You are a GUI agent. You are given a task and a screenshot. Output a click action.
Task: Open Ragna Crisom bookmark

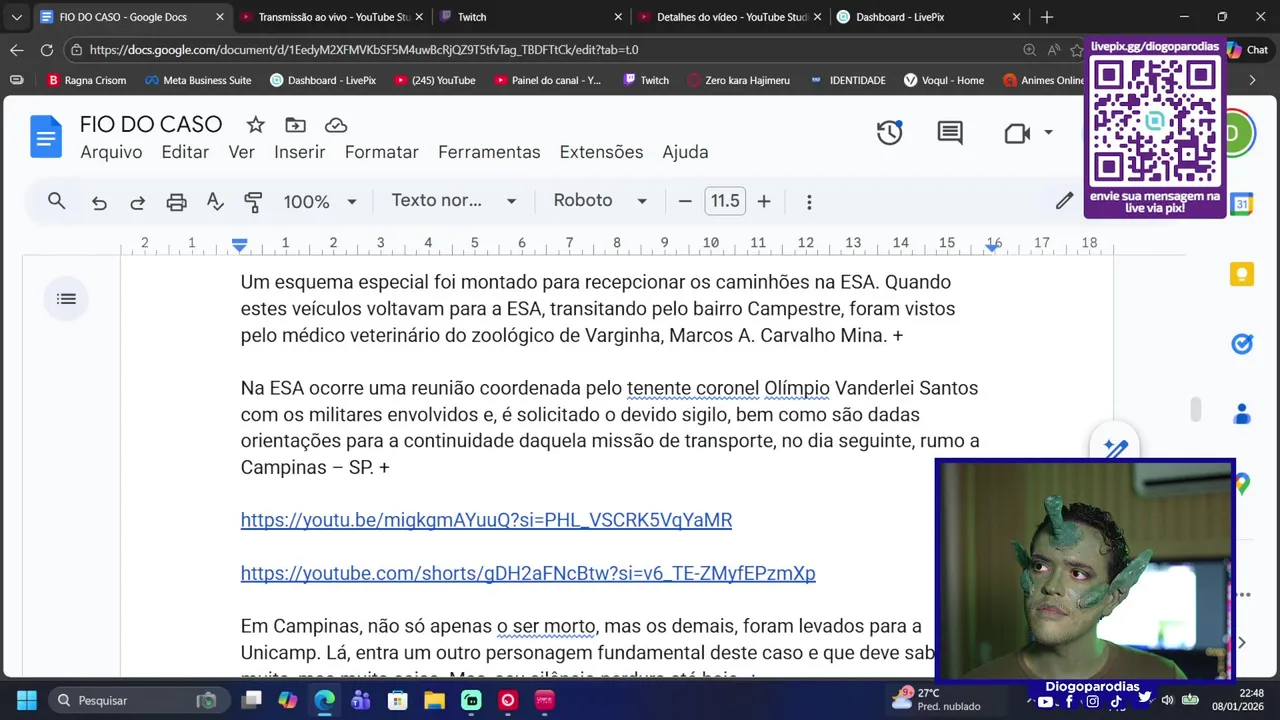point(87,80)
